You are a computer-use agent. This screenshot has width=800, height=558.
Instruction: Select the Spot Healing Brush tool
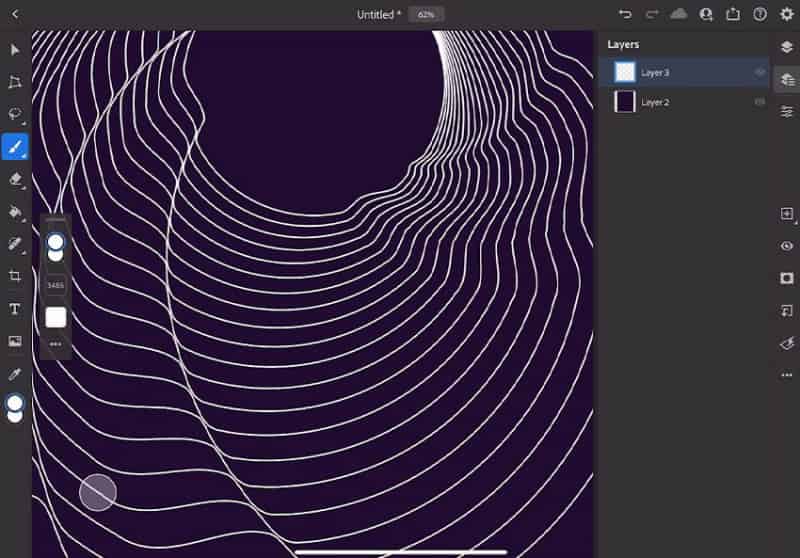click(15, 244)
